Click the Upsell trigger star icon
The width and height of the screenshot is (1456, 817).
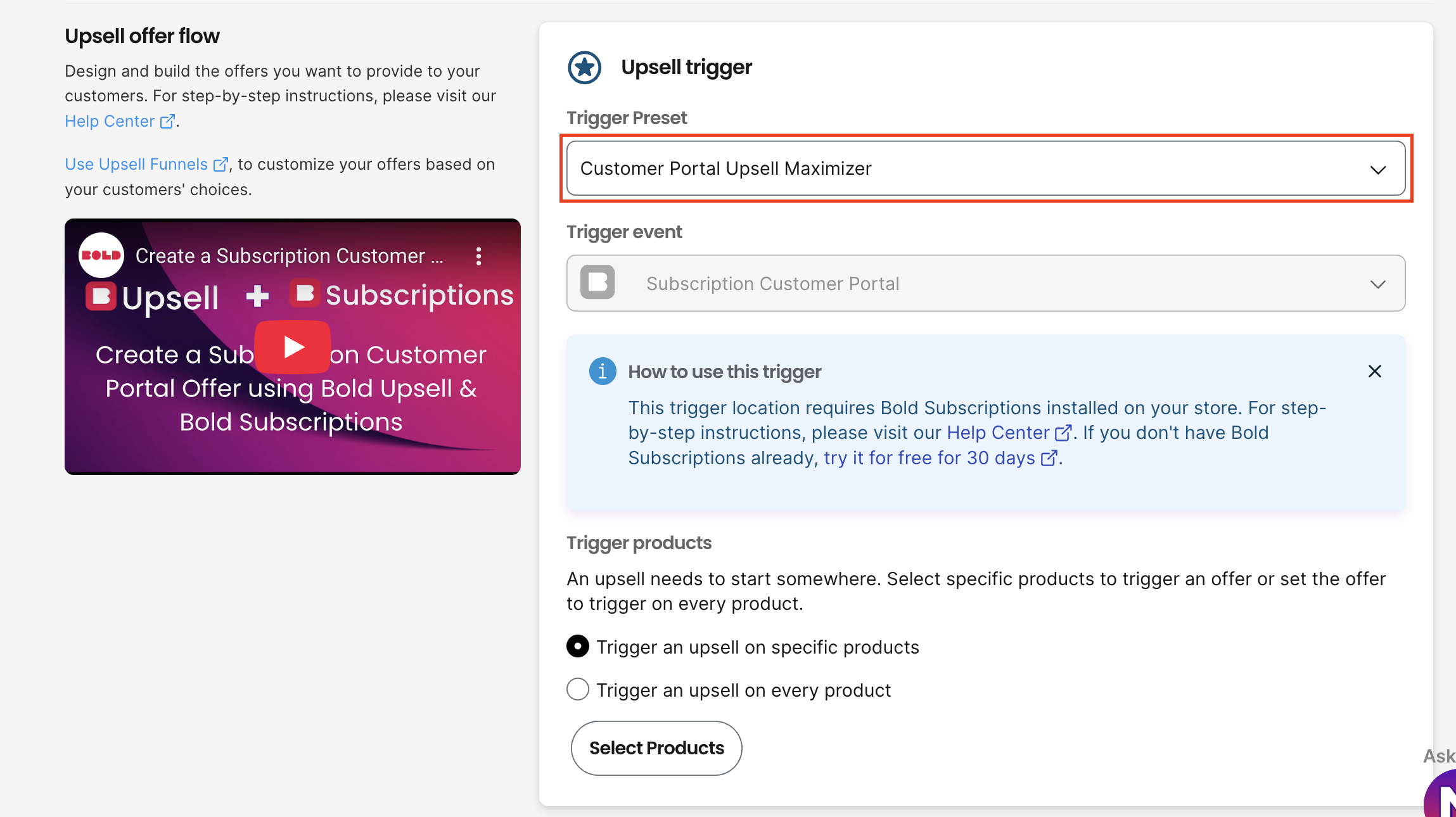click(x=584, y=67)
